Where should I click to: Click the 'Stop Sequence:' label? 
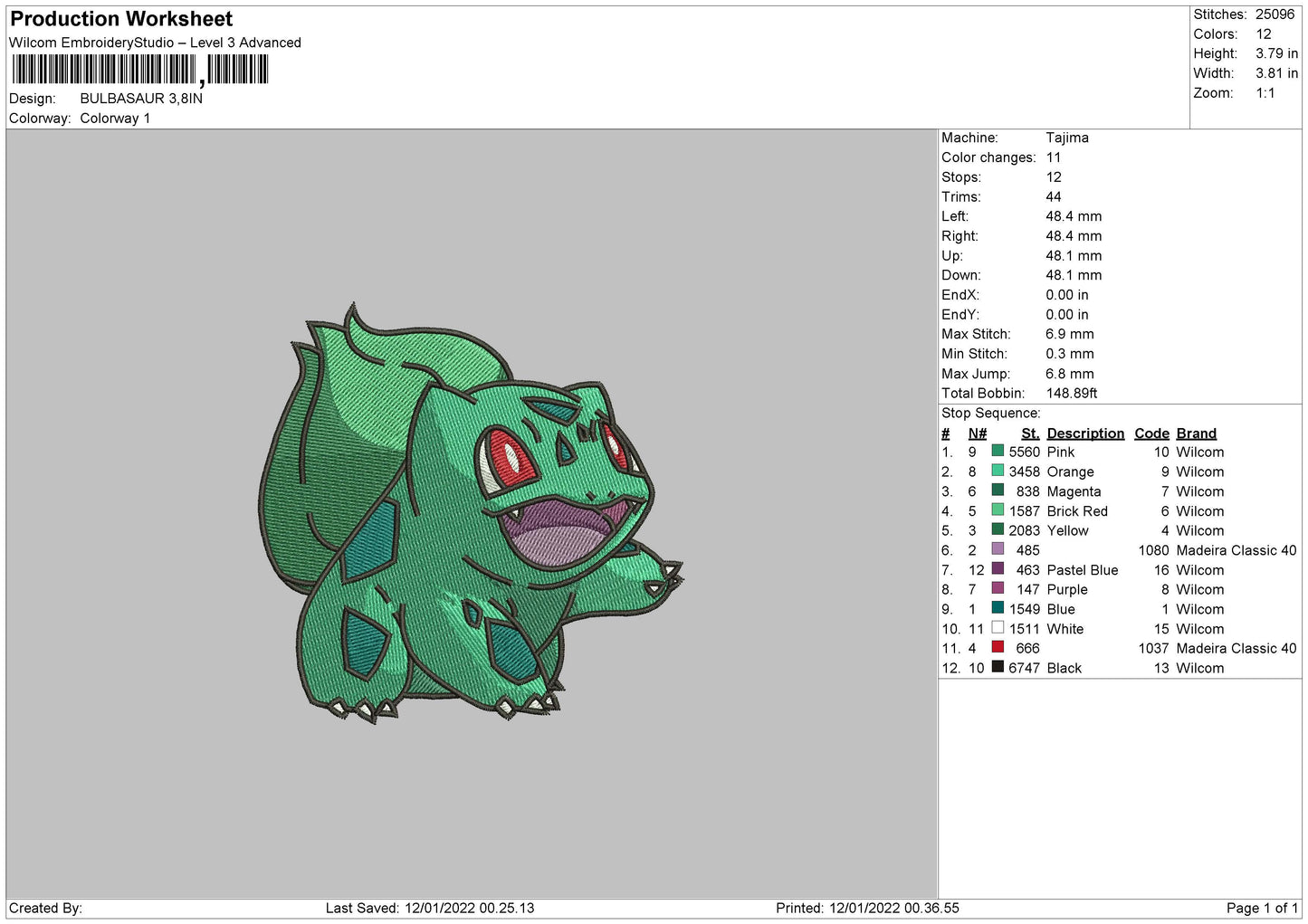(991, 413)
